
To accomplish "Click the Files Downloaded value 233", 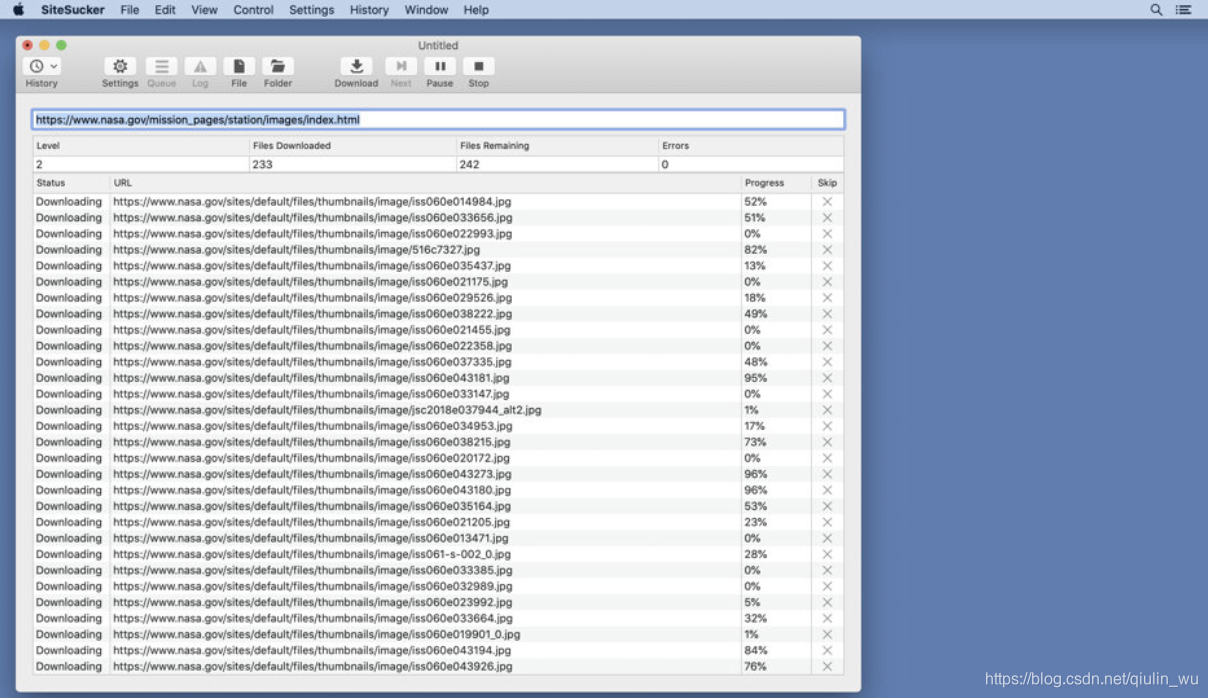I will [263, 164].
